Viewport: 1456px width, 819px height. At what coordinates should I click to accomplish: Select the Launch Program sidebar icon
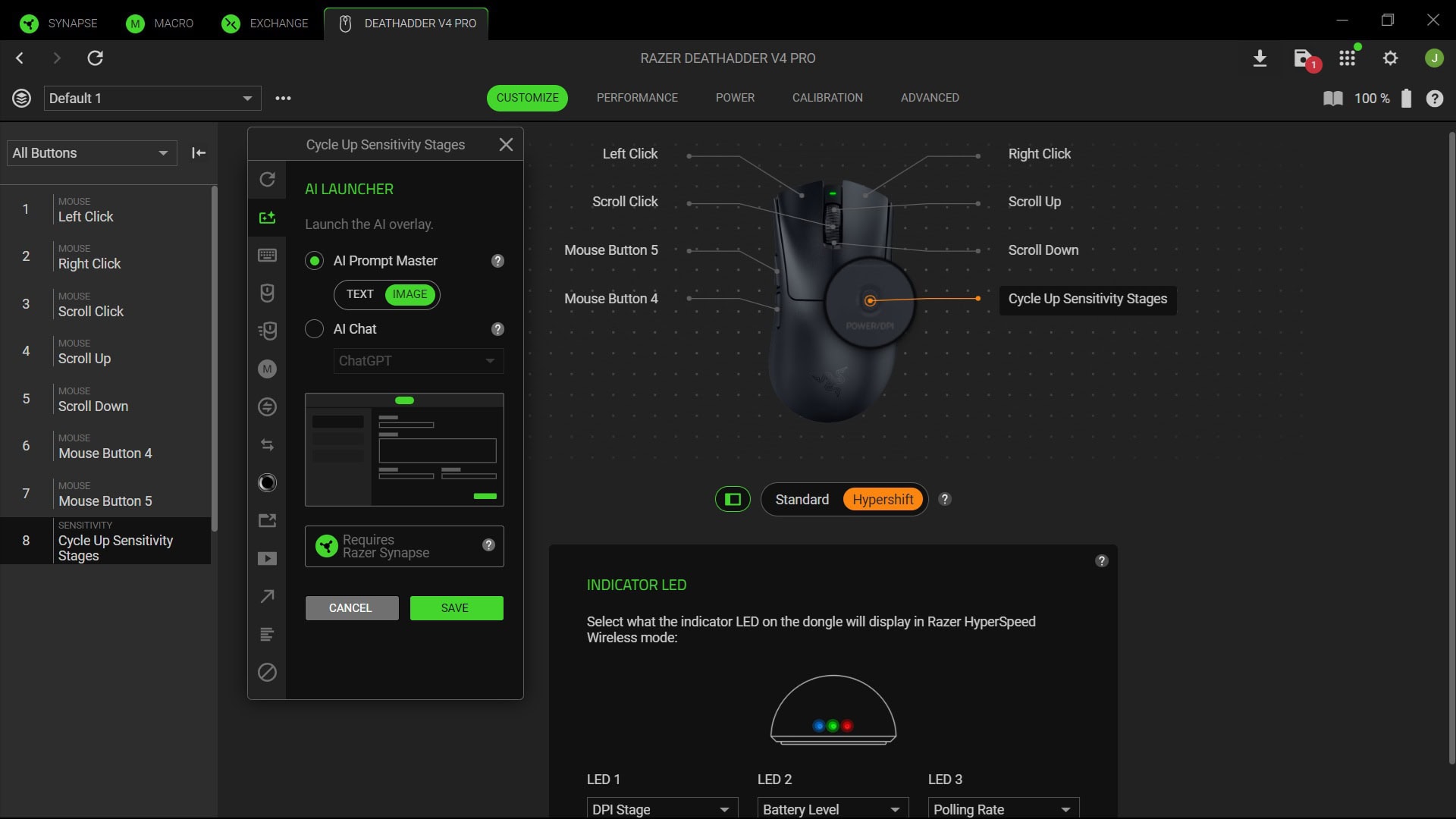[x=267, y=521]
